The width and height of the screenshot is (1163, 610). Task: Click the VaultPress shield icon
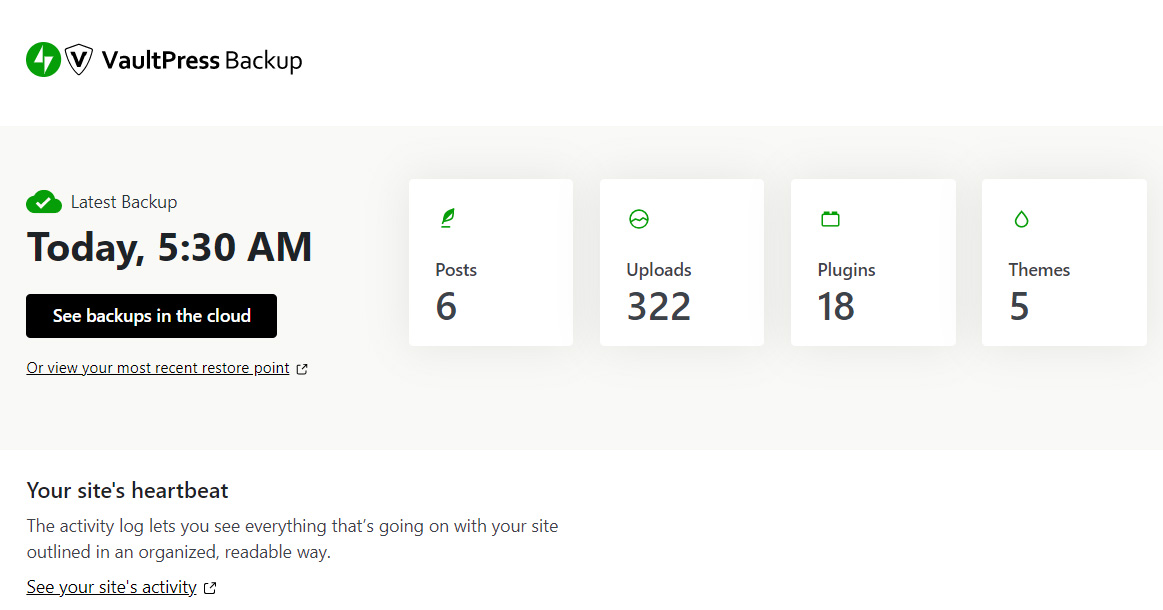pyautogui.click(x=77, y=59)
